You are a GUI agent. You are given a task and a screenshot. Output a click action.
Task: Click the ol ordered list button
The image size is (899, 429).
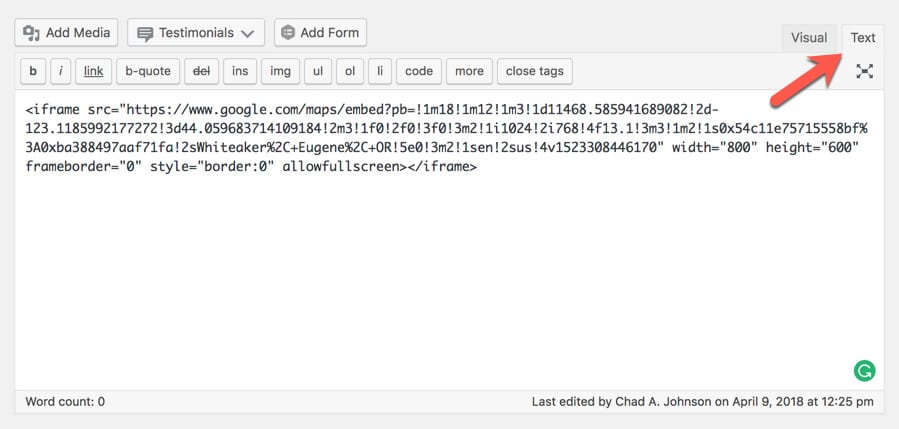point(350,71)
